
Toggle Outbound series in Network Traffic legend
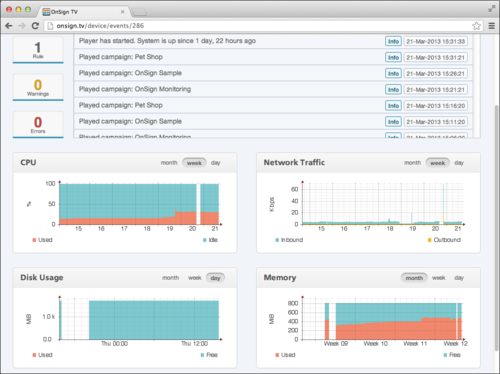[444, 240]
